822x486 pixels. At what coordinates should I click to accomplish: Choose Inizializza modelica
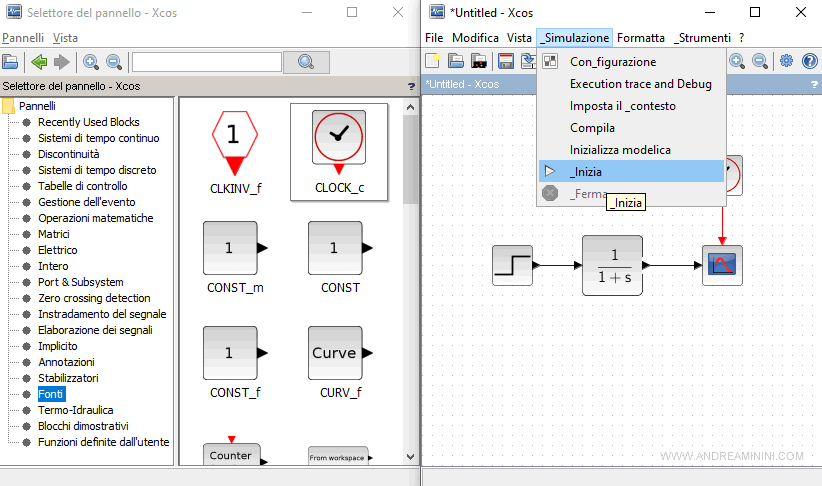click(631, 150)
